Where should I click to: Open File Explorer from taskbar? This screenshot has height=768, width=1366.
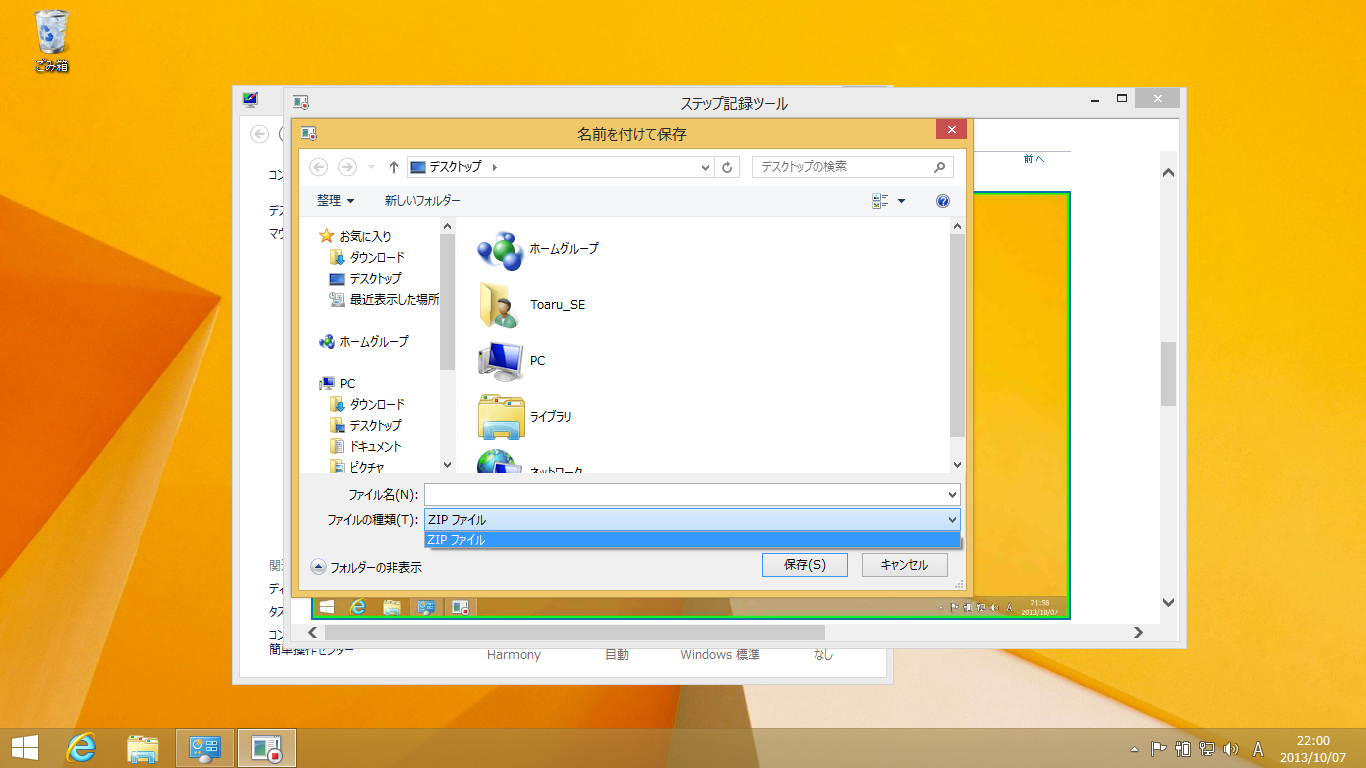click(x=144, y=747)
